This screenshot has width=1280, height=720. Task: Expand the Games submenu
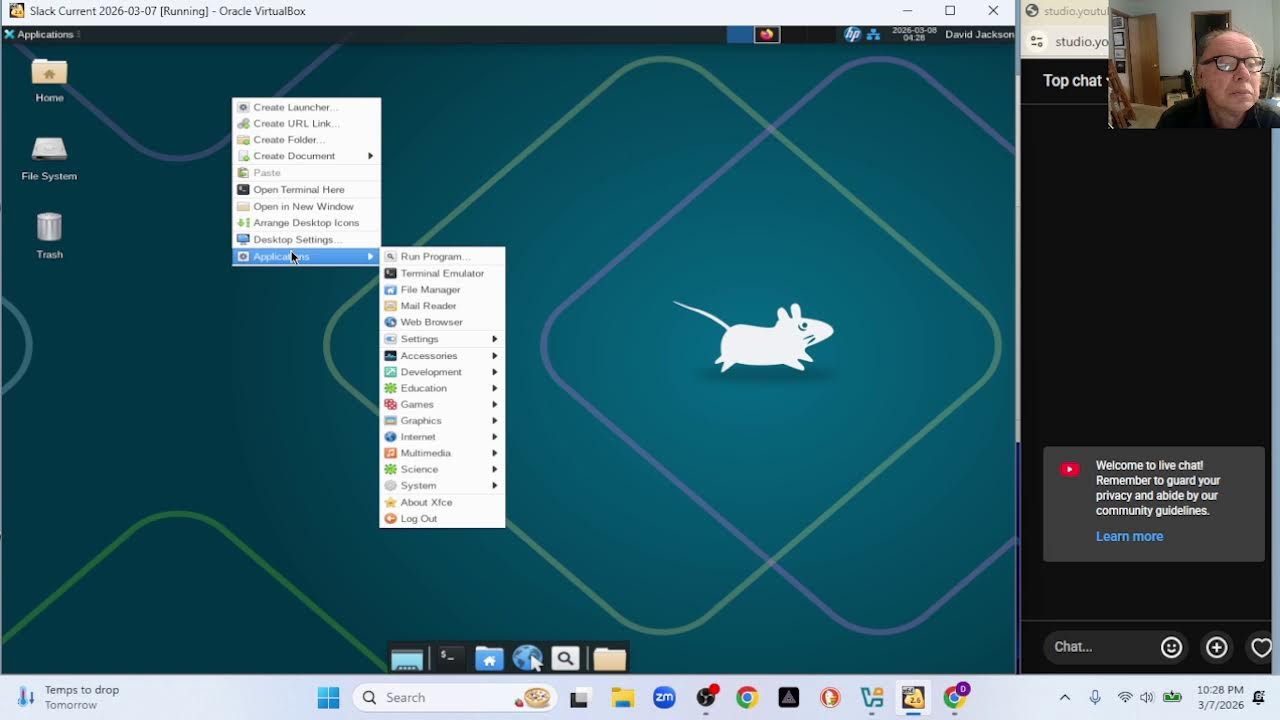tap(442, 404)
